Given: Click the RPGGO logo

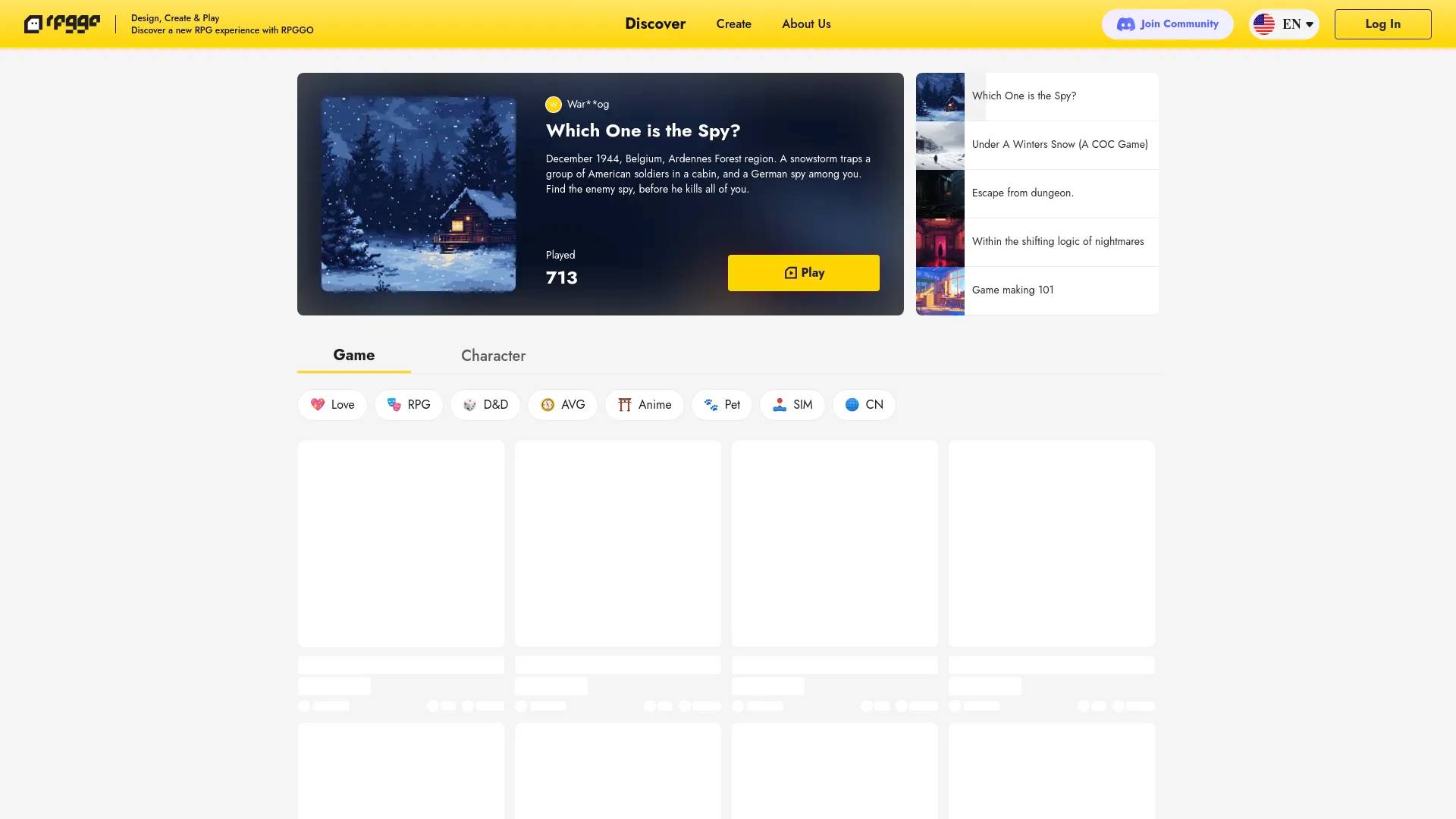Looking at the screenshot, I should 62,24.
